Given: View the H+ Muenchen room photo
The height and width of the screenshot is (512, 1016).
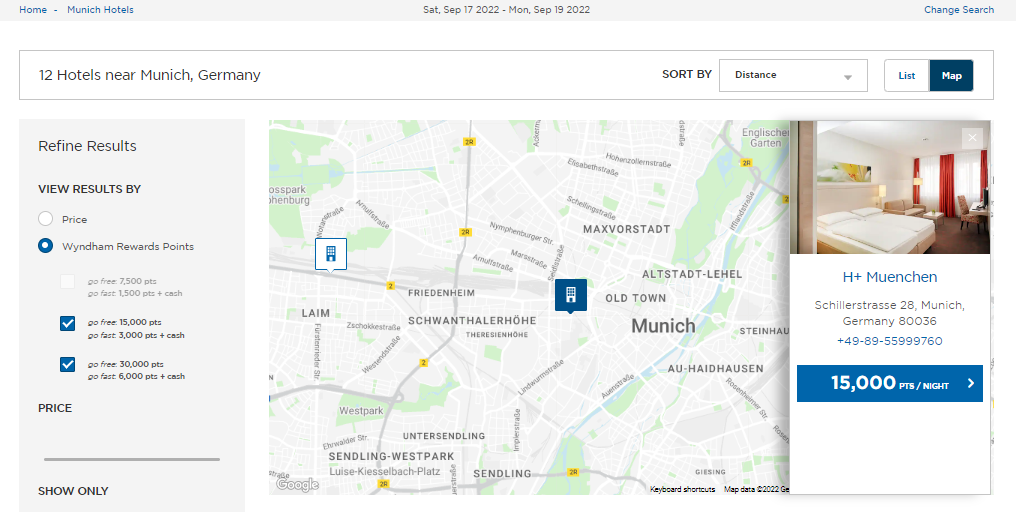Looking at the screenshot, I should tap(890, 187).
